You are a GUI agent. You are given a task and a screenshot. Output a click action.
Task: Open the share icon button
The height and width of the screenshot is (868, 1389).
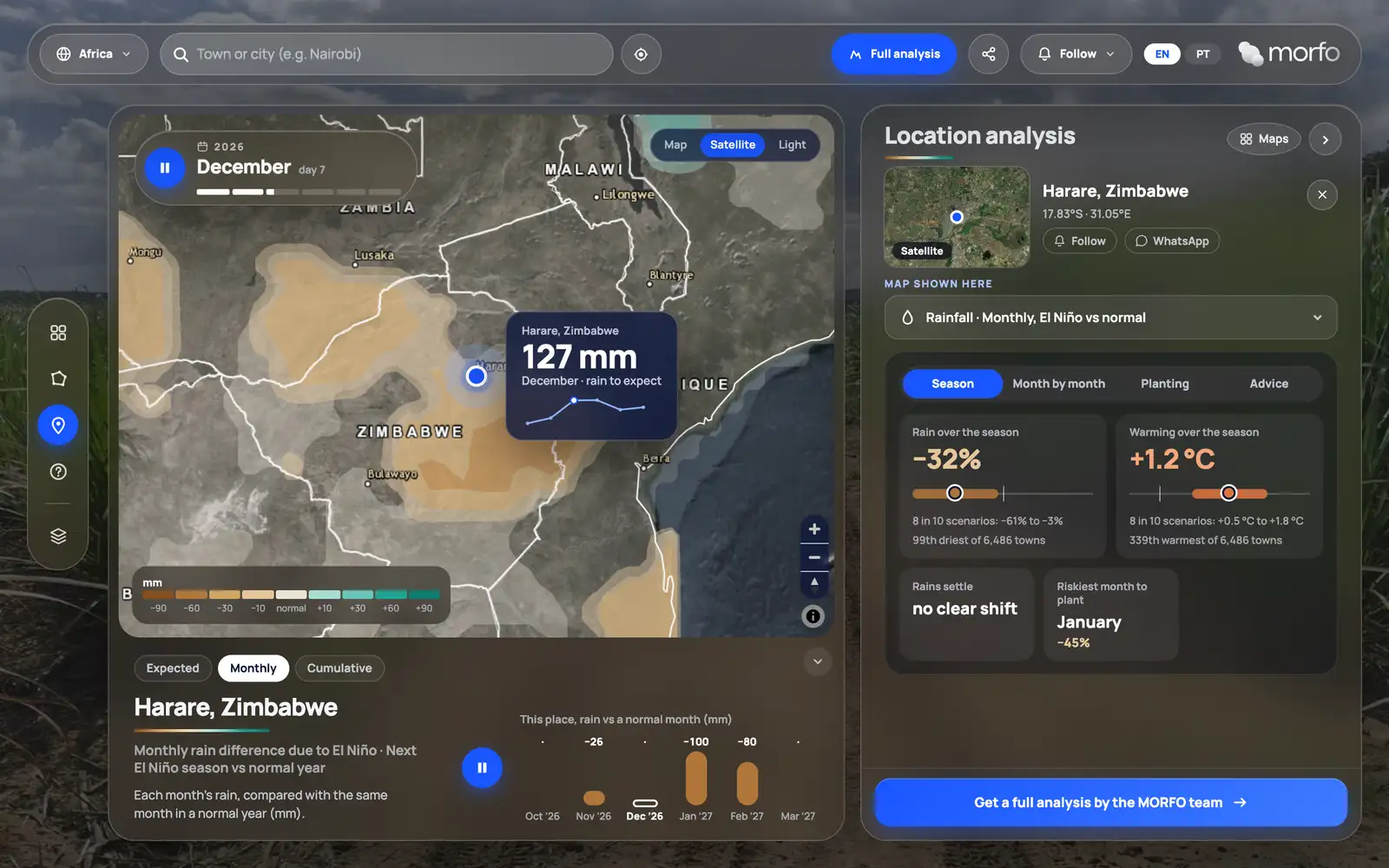tap(989, 54)
